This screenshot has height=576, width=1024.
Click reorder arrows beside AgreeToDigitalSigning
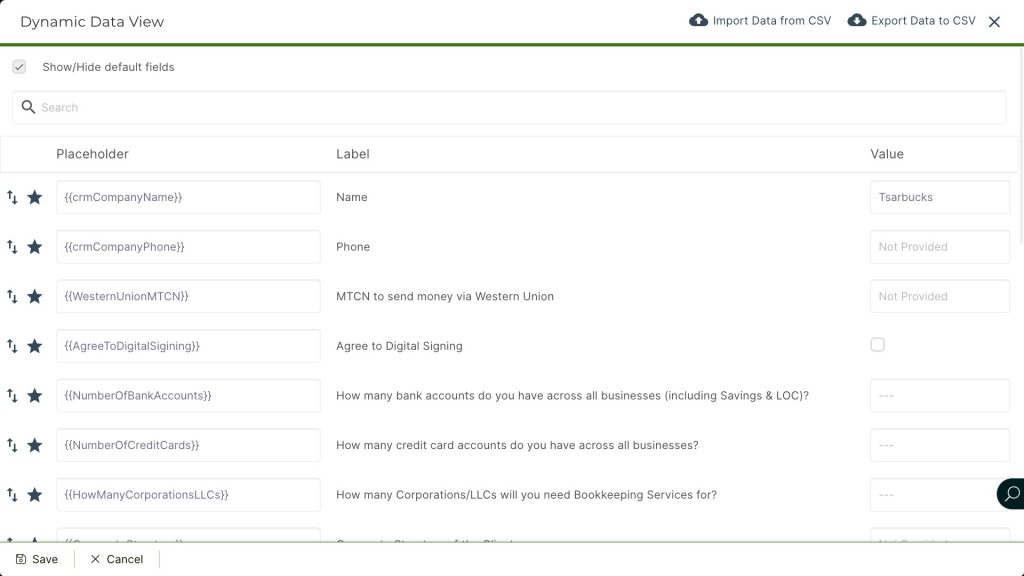point(12,346)
